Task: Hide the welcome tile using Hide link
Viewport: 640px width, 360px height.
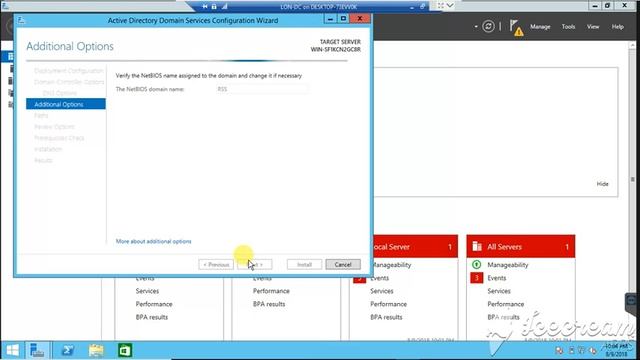Action: (x=602, y=184)
